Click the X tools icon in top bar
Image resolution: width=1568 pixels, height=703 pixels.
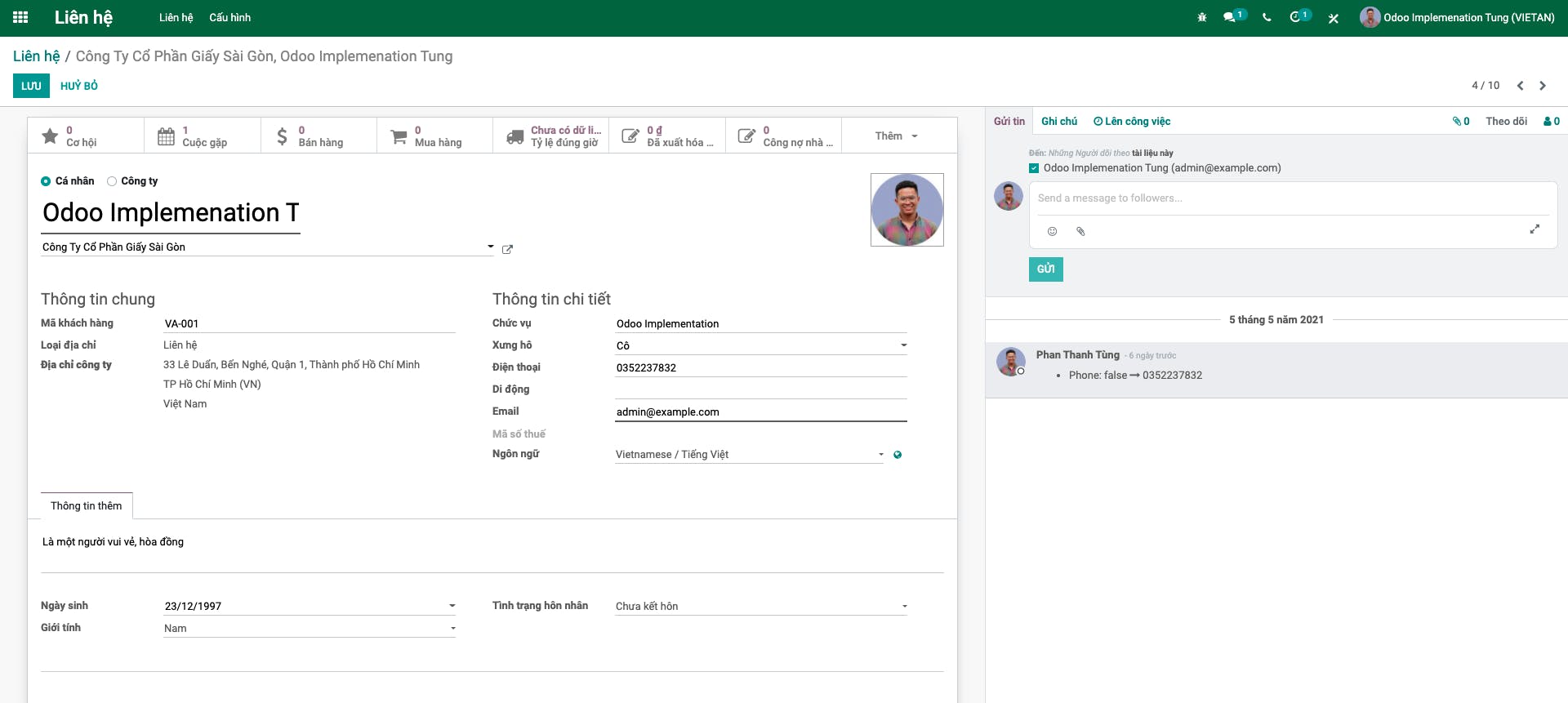click(x=1333, y=18)
